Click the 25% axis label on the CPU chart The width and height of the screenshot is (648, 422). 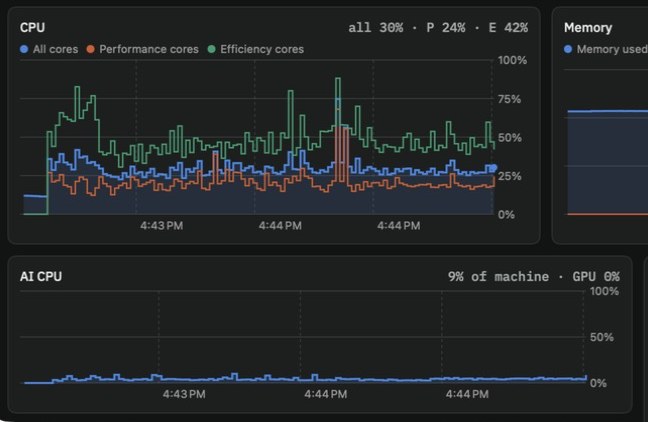coord(509,176)
